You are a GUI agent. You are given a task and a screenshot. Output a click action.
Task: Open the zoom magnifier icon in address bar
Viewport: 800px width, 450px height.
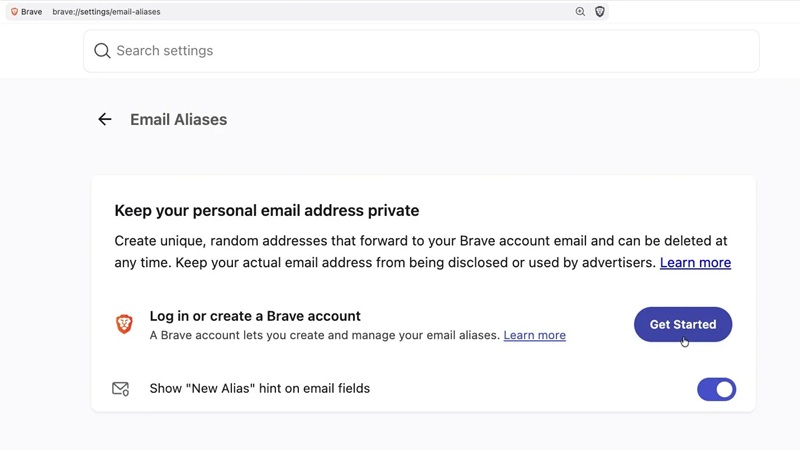580,12
